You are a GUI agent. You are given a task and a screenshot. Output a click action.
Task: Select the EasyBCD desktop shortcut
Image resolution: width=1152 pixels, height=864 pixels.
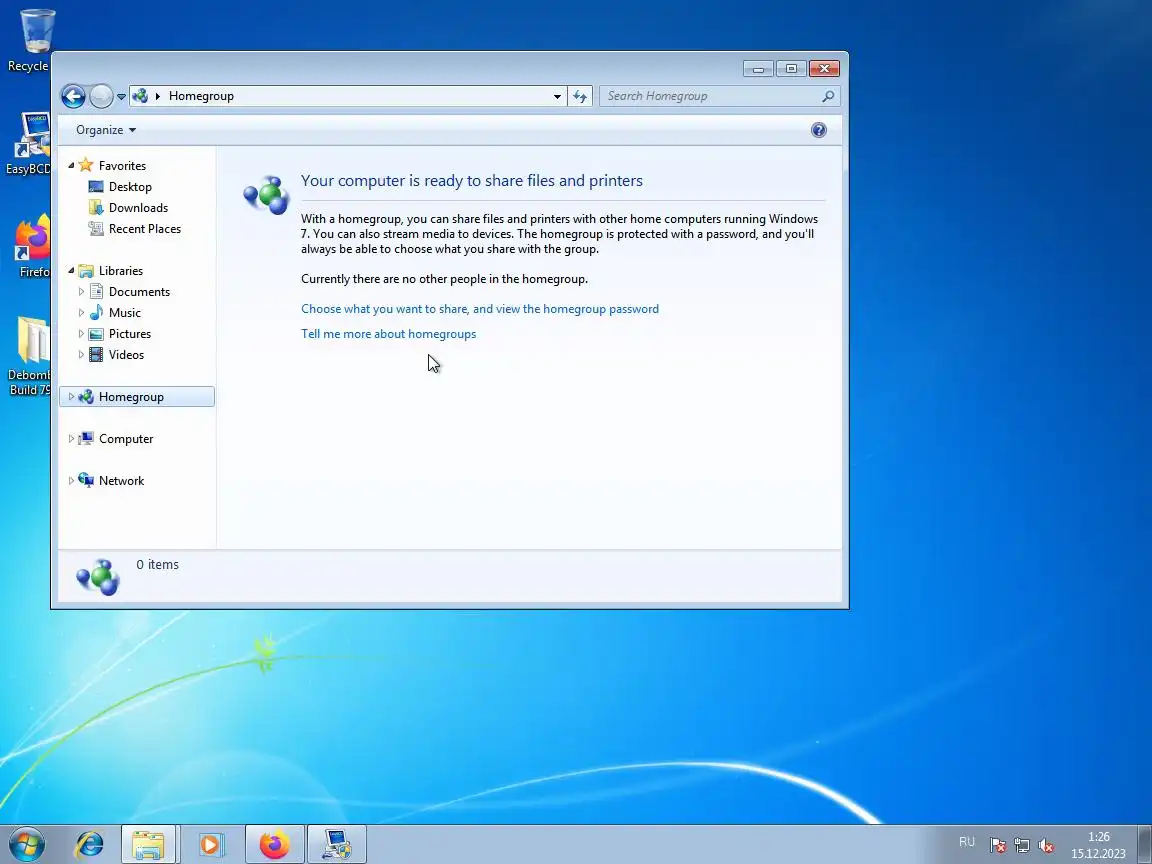(28, 143)
